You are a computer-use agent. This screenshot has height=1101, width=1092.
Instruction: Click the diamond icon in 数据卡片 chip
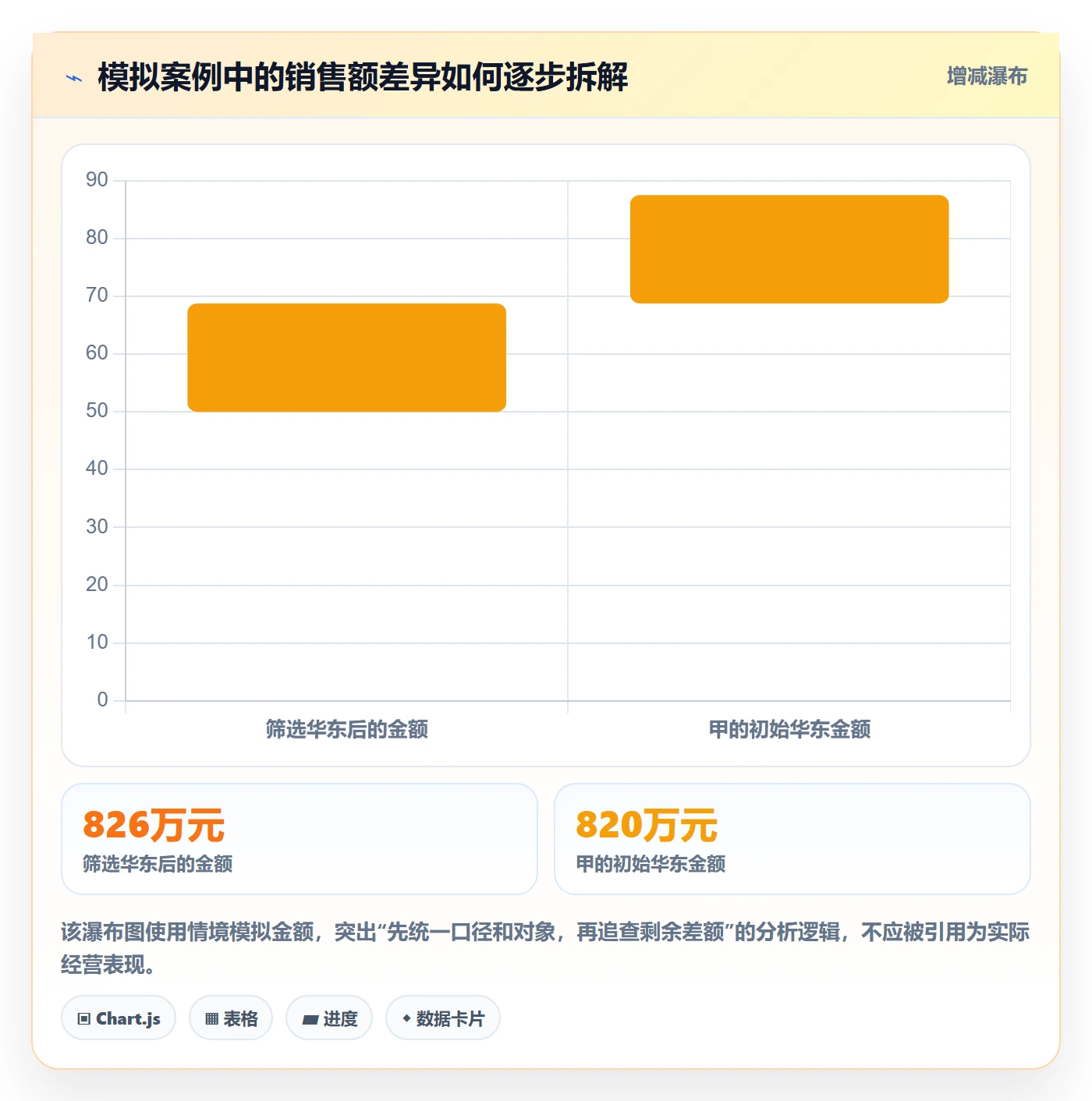406,1018
